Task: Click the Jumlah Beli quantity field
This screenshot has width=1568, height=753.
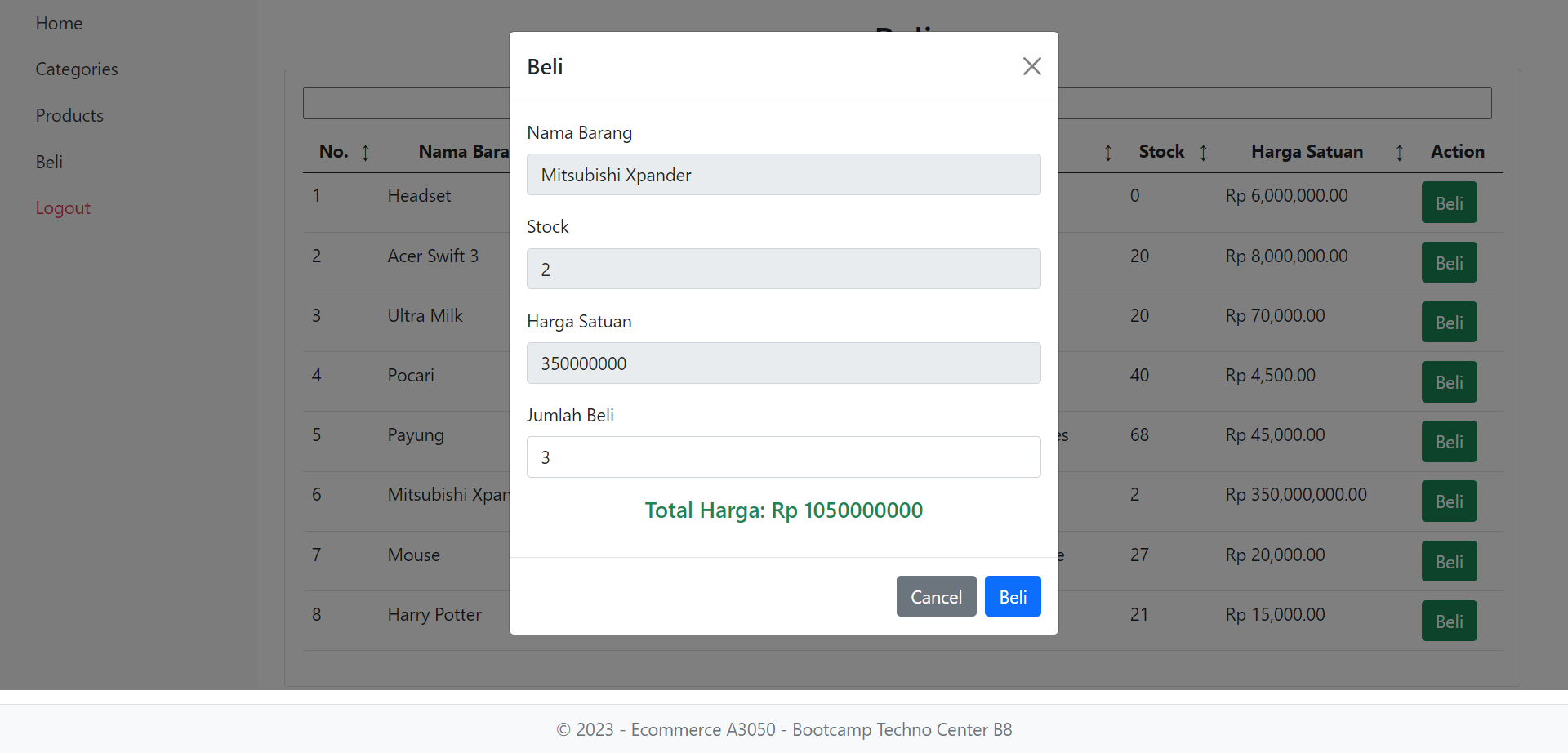Action: pos(783,457)
